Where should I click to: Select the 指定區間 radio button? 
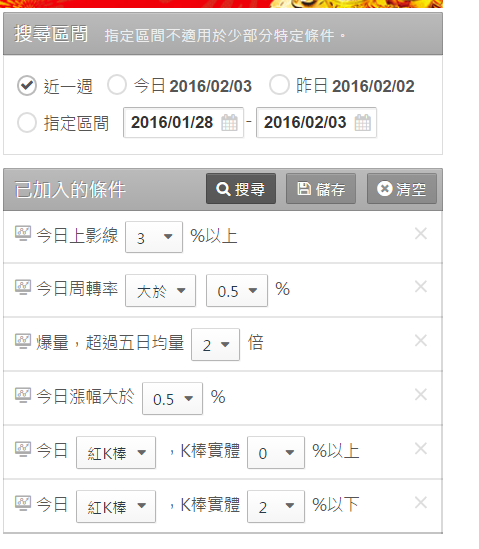point(27,123)
